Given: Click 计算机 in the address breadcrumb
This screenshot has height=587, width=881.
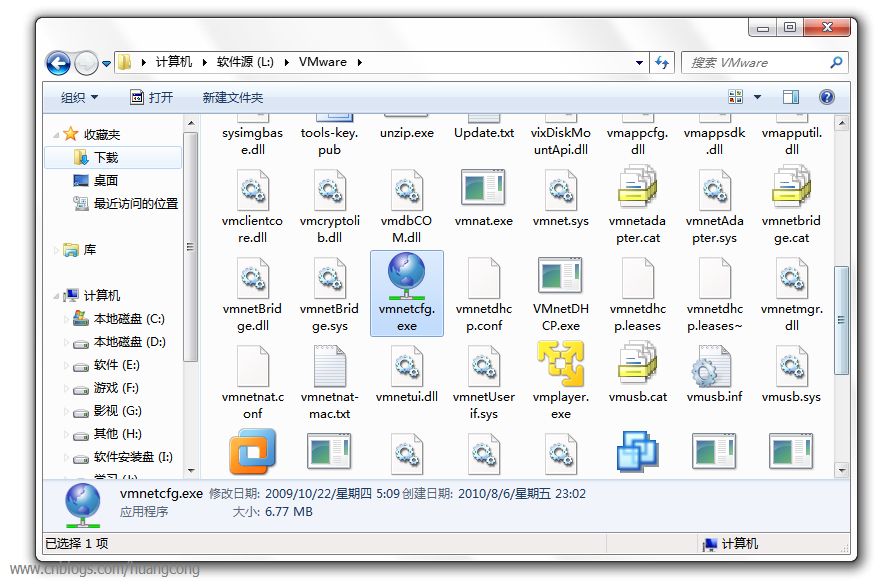Looking at the screenshot, I should tap(174, 62).
